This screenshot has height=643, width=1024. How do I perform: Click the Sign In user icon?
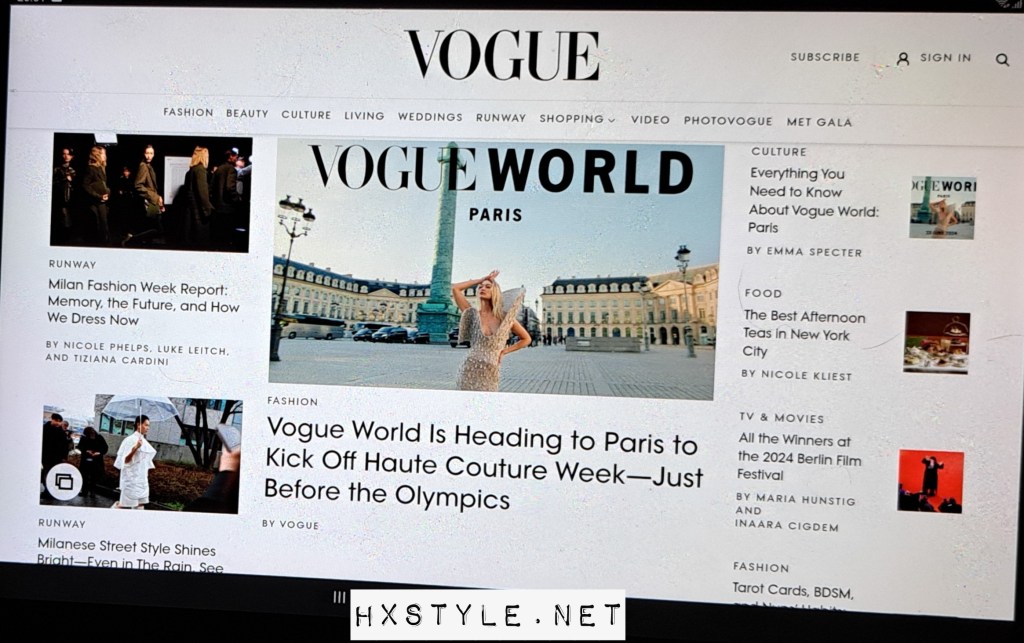coord(903,59)
